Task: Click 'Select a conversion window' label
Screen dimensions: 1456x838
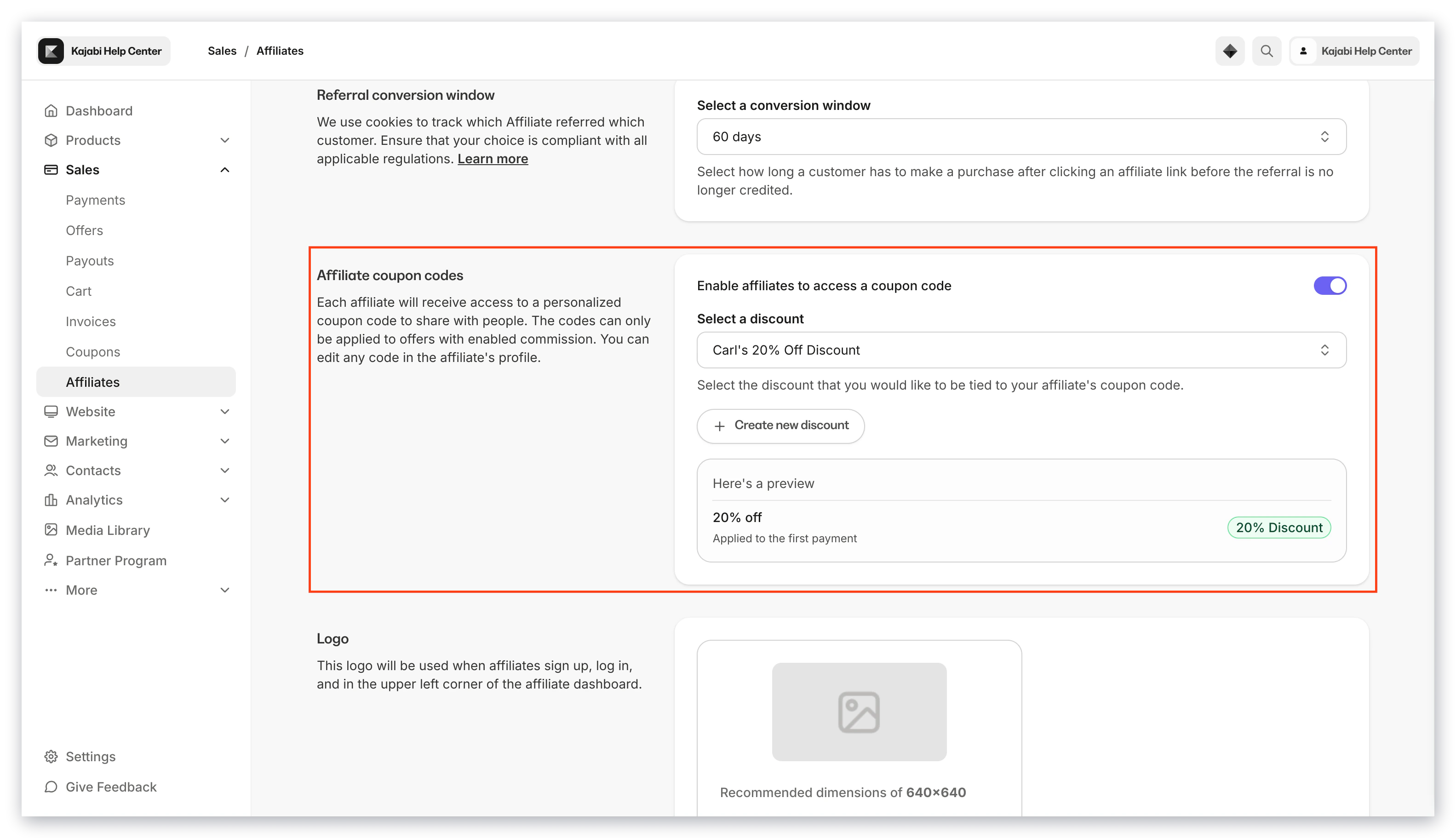Action: (x=783, y=105)
